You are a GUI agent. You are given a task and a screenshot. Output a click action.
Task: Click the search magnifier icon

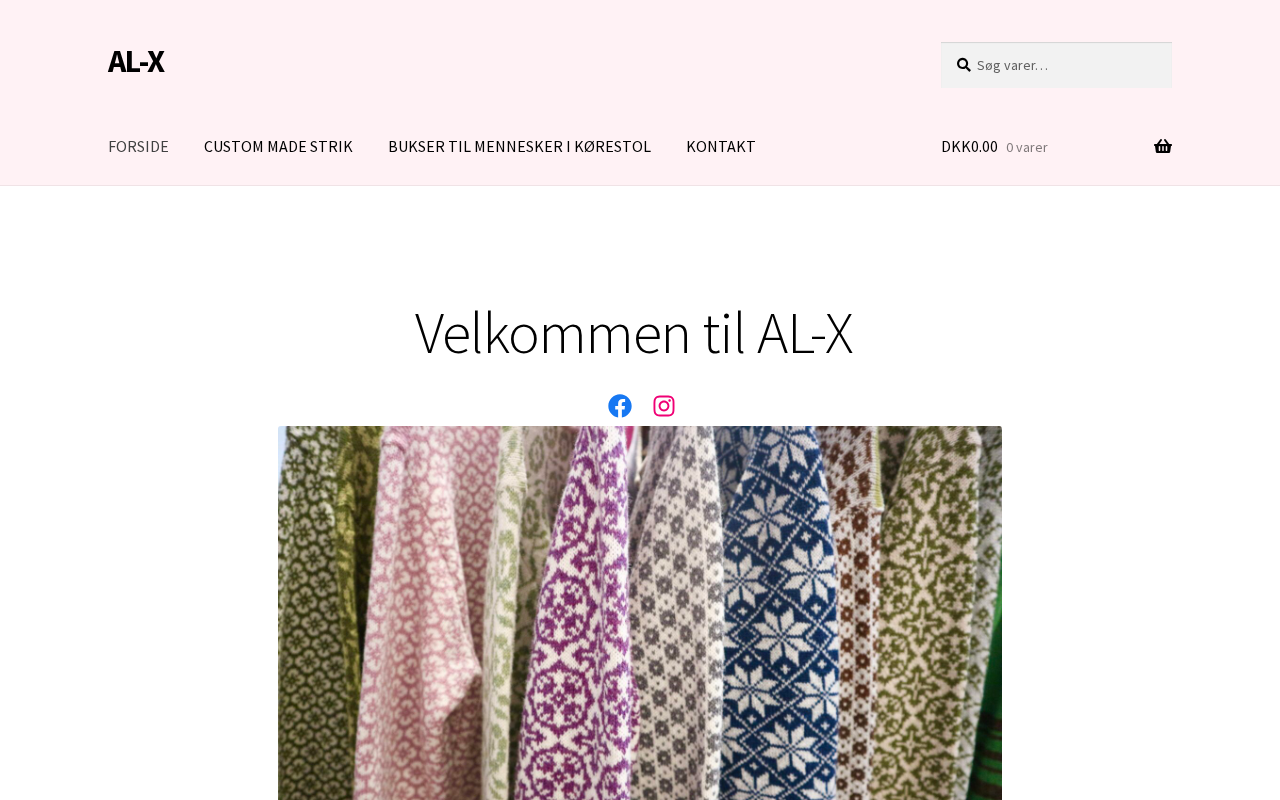pos(964,65)
